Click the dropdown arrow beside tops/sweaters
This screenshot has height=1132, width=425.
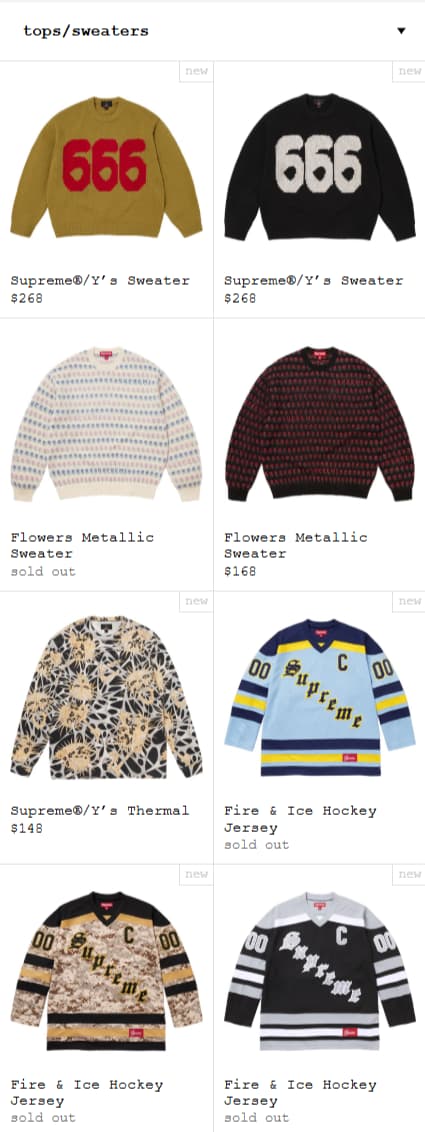[401, 31]
